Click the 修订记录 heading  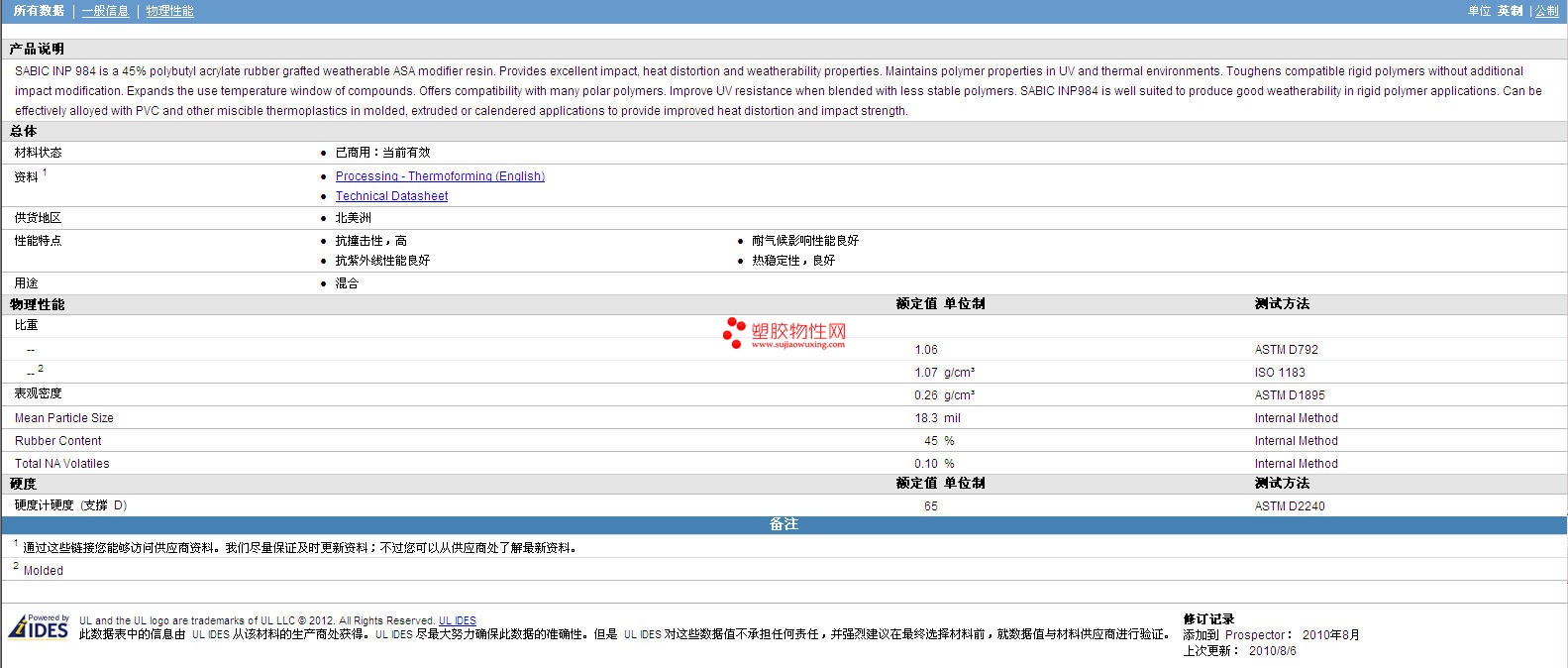click(1208, 619)
